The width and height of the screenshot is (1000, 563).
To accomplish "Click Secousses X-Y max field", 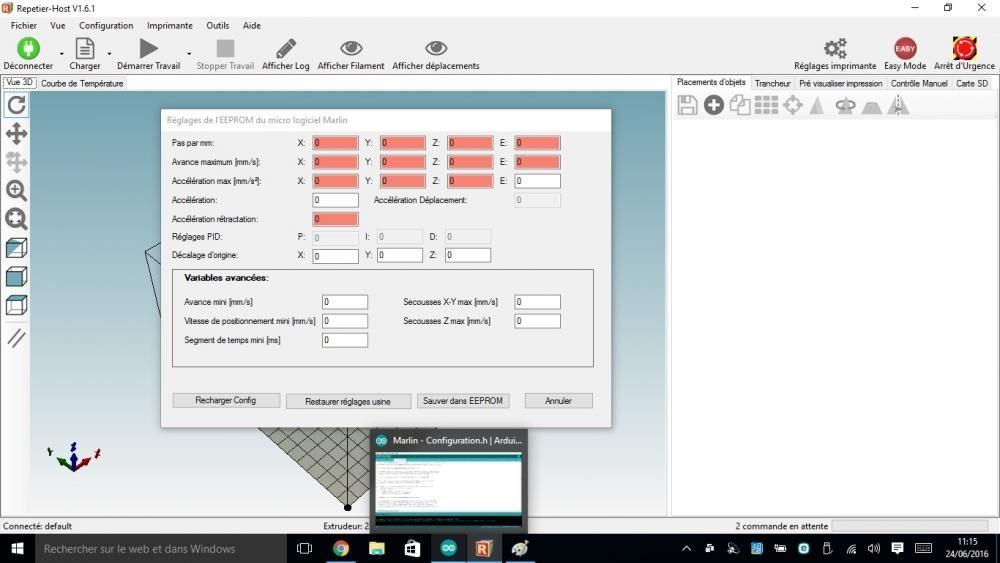I will point(538,302).
